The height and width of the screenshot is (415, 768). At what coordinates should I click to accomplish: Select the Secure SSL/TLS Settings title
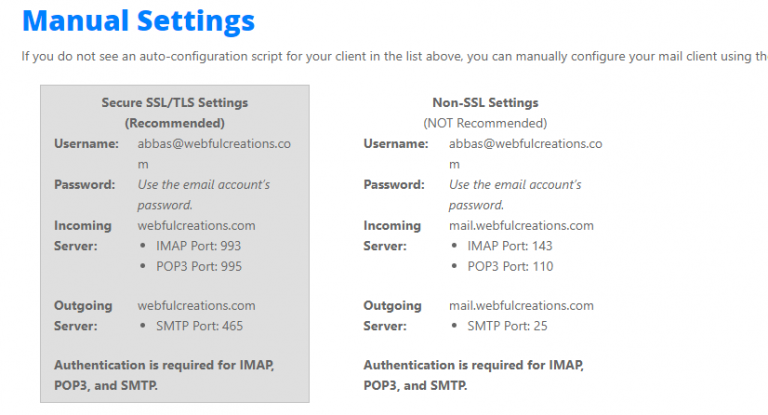click(174, 103)
